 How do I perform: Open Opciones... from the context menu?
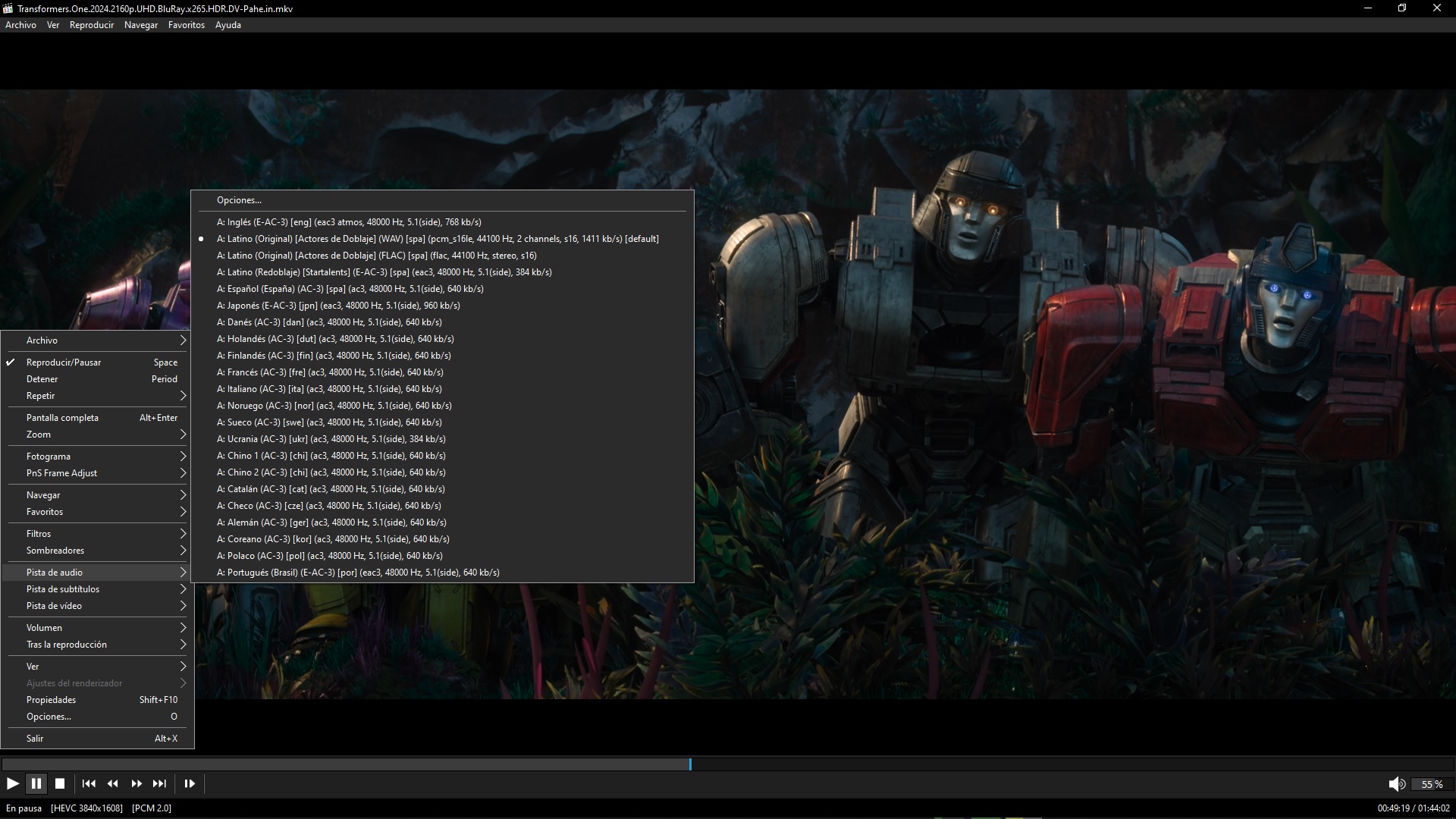coord(97,717)
